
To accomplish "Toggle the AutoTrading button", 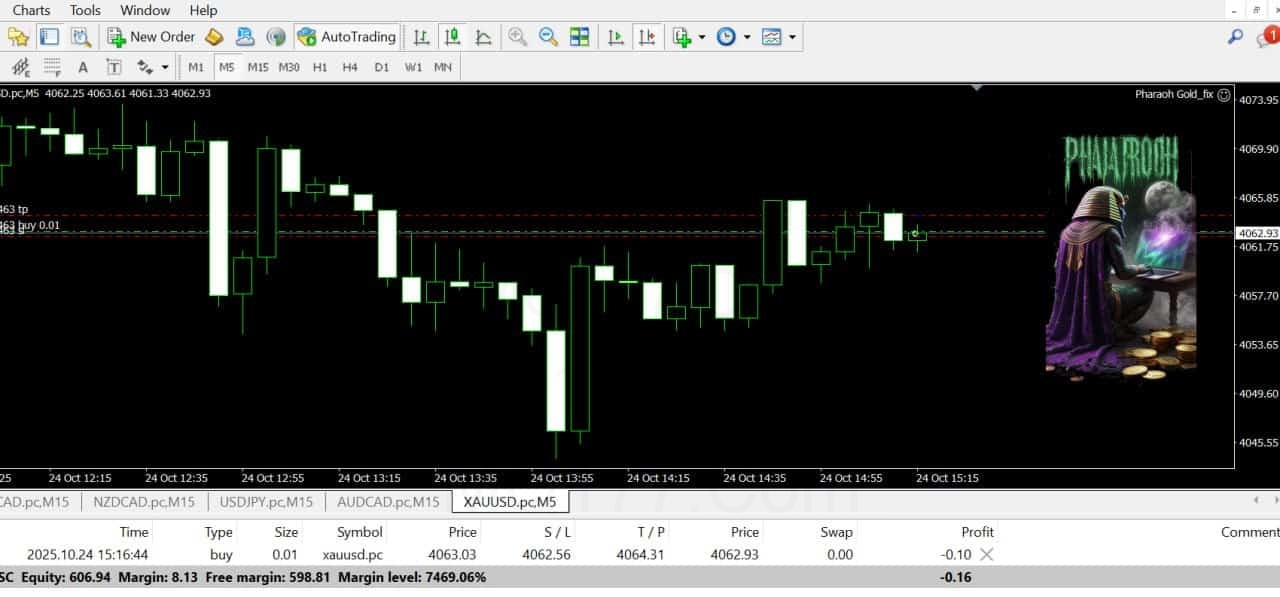I will pos(347,37).
